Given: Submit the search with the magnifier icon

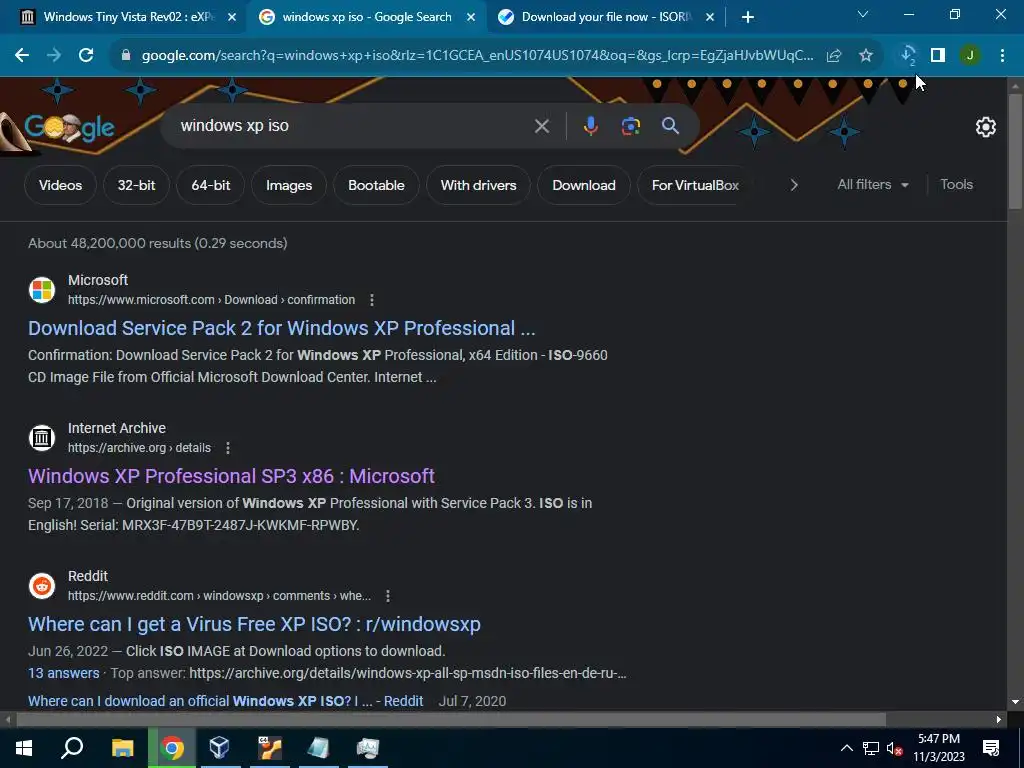Looking at the screenshot, I should point(671,126).
